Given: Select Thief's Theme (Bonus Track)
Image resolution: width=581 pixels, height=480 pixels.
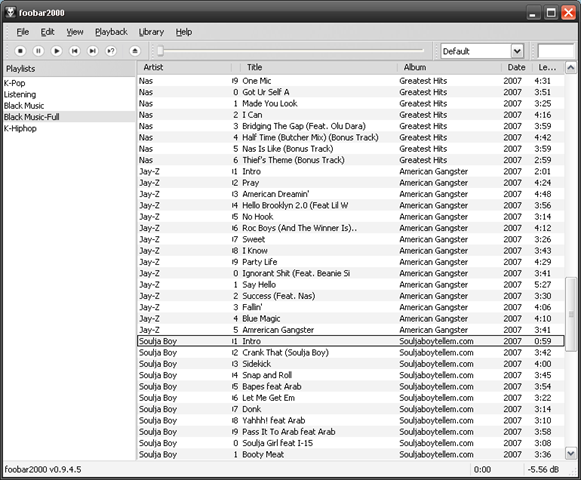Looking at the screenshot, I should [x=351, y=160].
